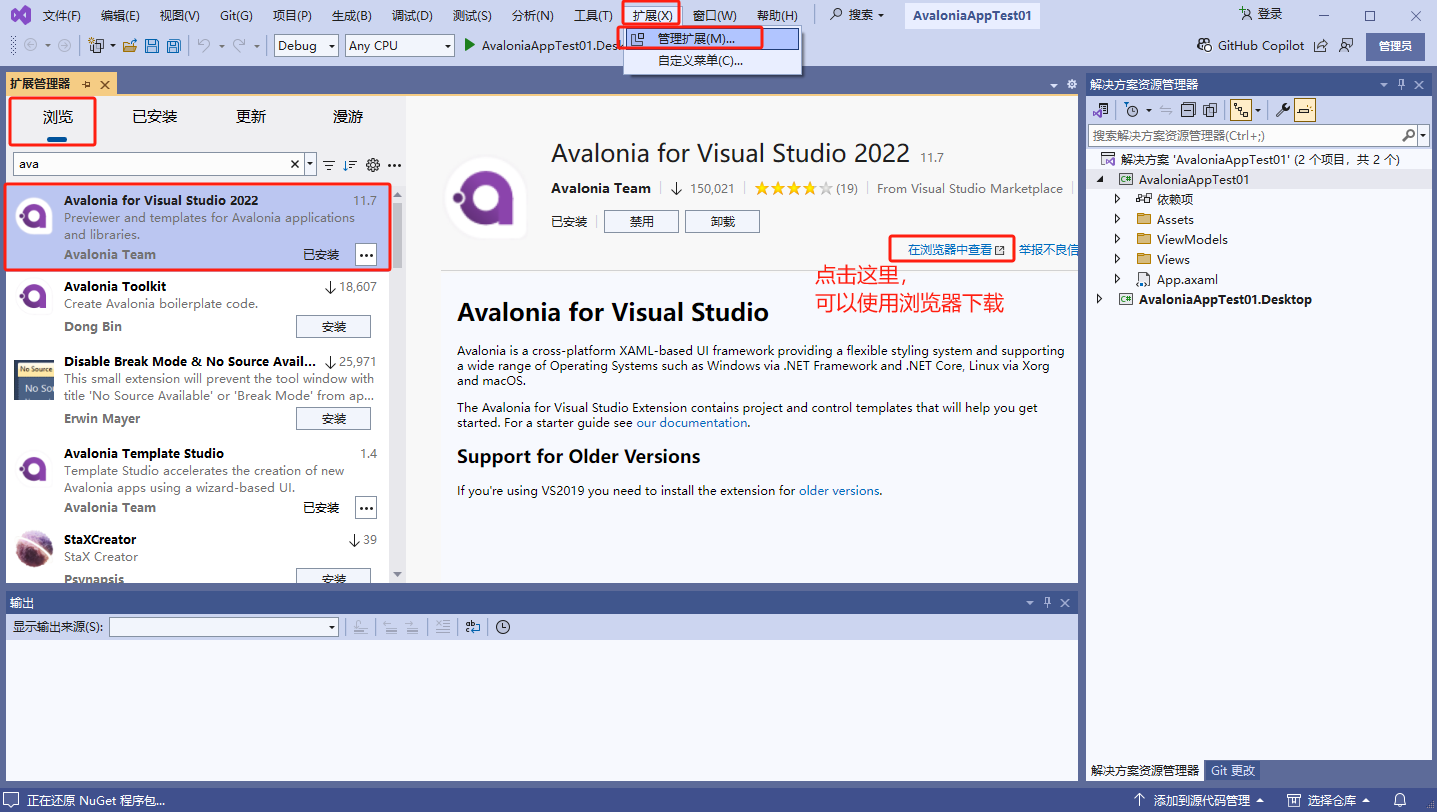
Task: Click the extension list vertical scrollbar
Action: tap(397, 383)
